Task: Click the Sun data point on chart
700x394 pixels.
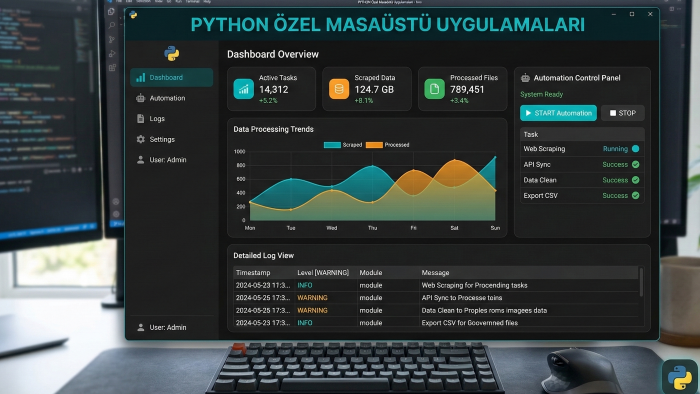Action: tap(495, 158)
